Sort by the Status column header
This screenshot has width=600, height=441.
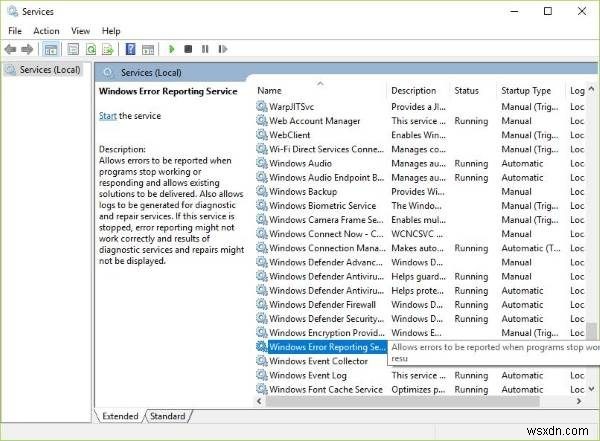pos(473,91)
